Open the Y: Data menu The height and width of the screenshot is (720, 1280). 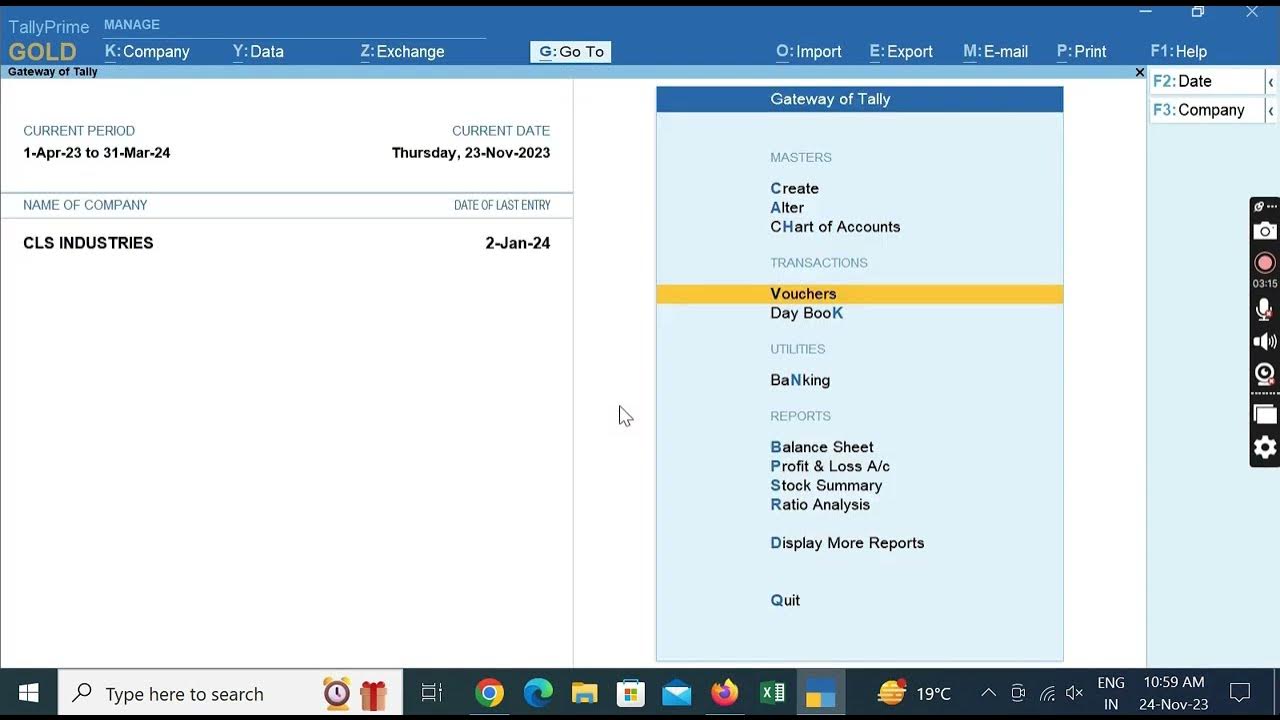coord(258,51)
